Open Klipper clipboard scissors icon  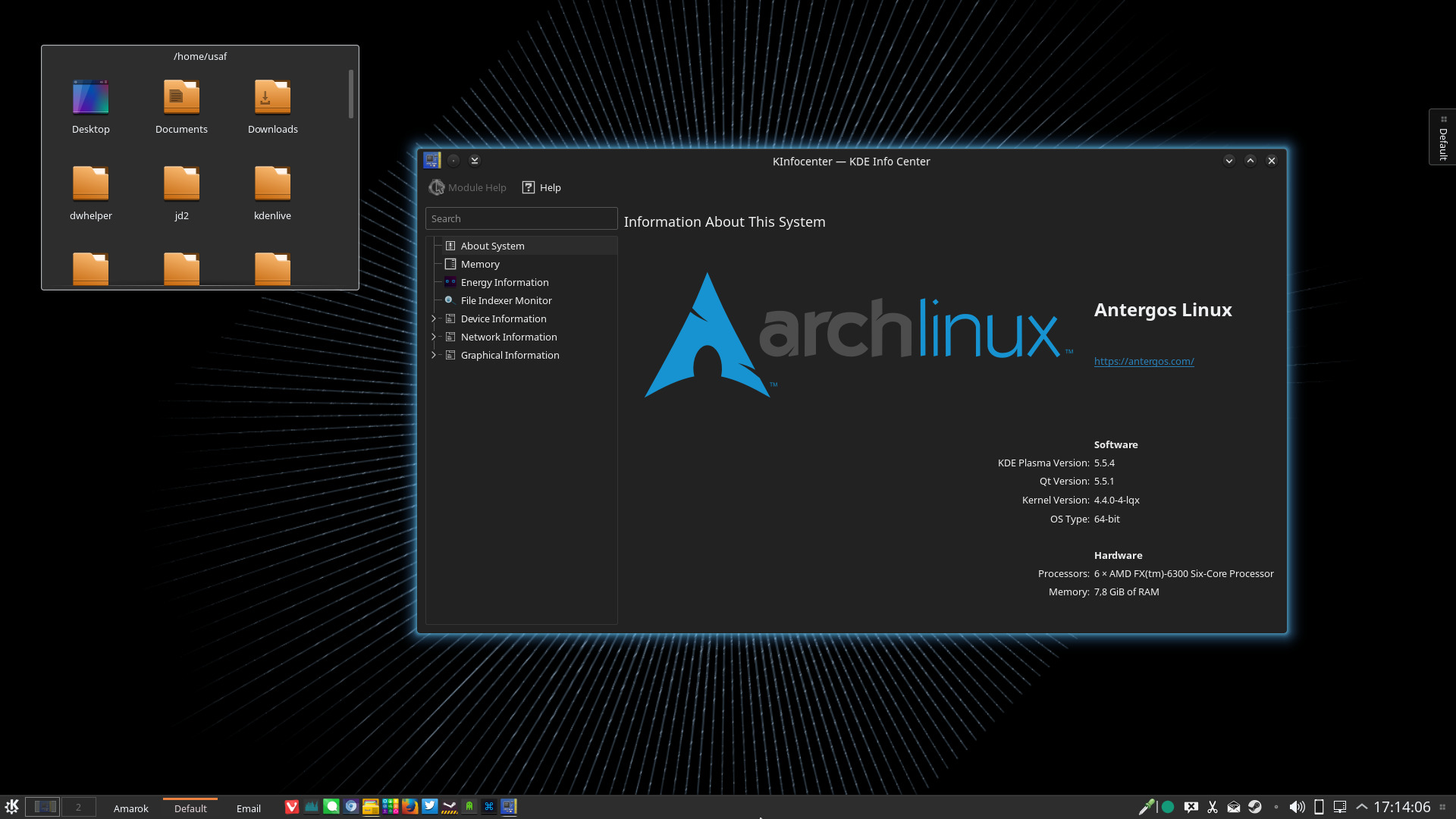(1213, 807)
